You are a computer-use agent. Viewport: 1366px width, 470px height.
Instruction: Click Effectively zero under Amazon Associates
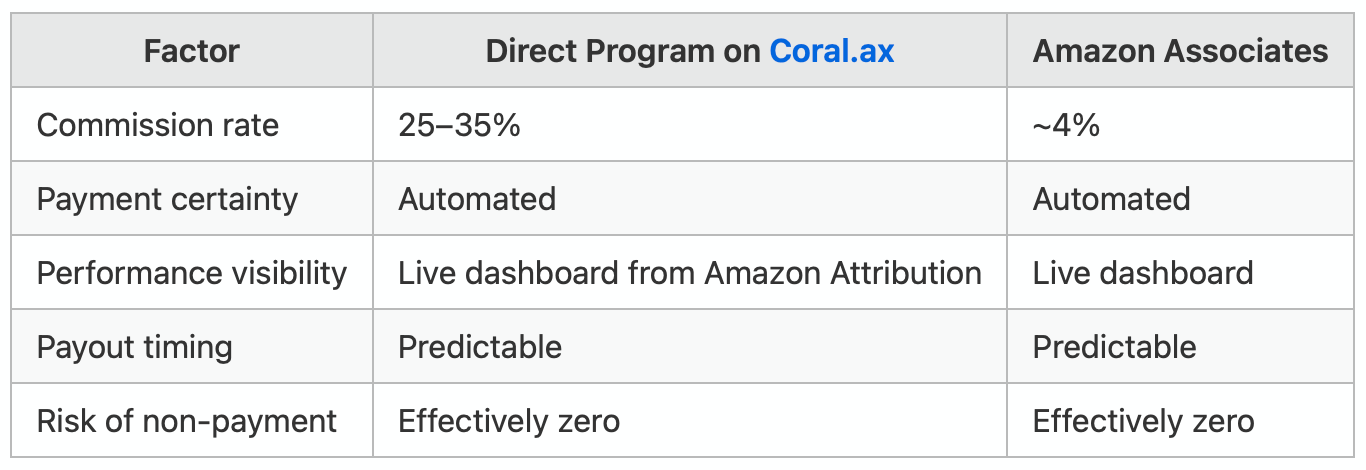click(x=1143, y=421)
